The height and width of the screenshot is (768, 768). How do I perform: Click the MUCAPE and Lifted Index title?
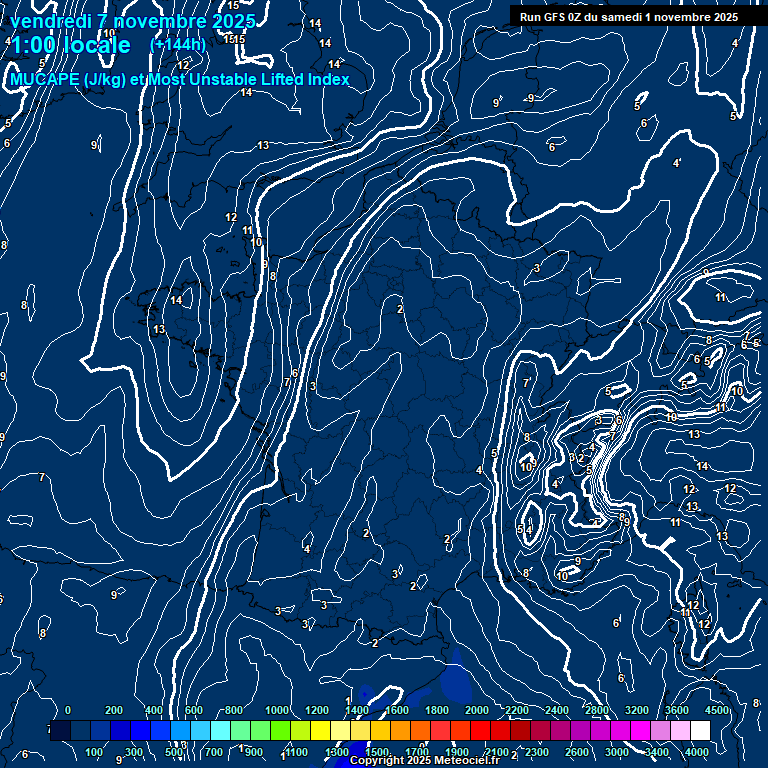point(180,79)
